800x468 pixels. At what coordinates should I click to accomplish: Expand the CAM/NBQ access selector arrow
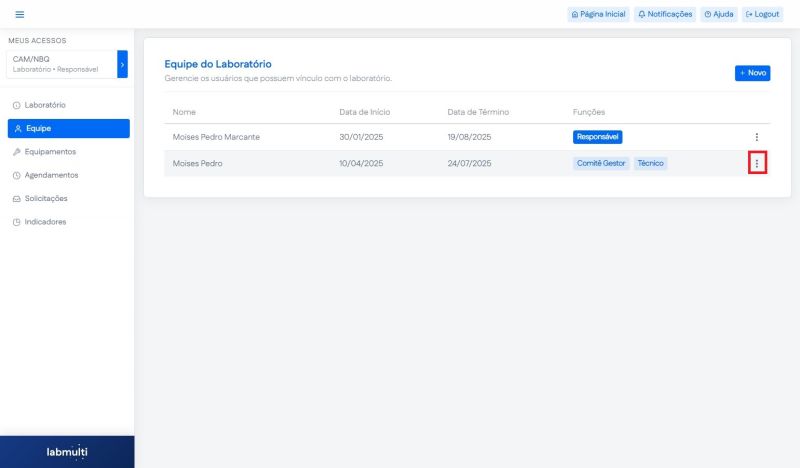click(122, 64)
